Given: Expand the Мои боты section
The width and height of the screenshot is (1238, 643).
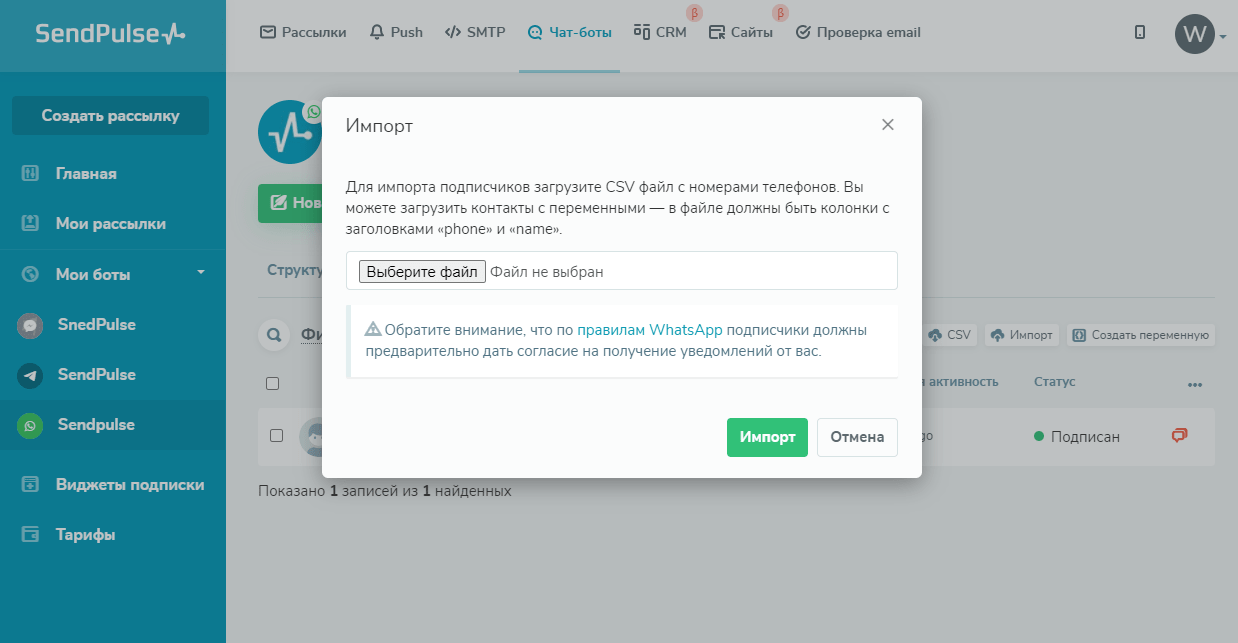Looking at the screenshot, I should [200, 273].
